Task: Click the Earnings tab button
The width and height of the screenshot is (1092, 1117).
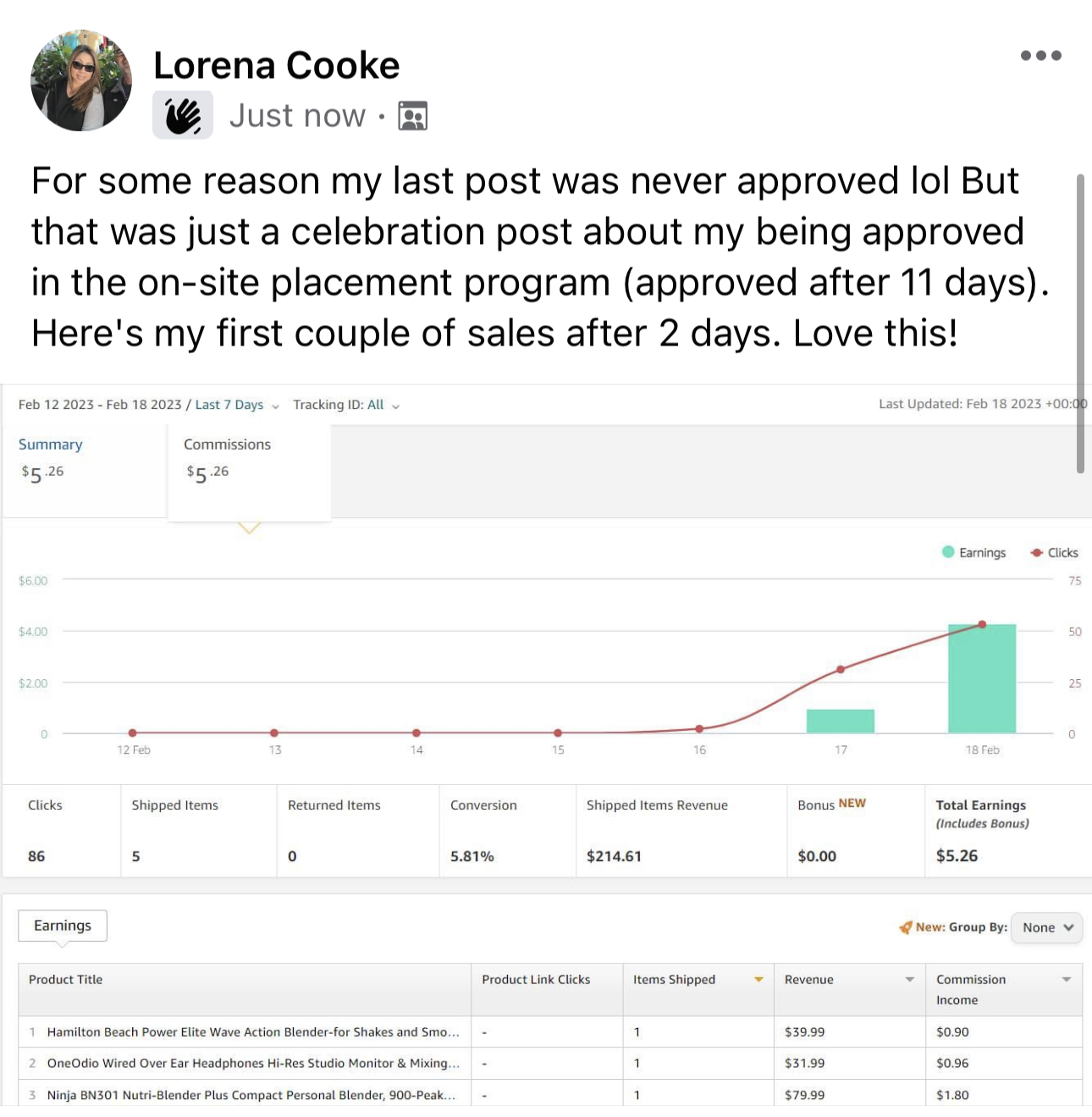Action: click(x=63, y=926)
